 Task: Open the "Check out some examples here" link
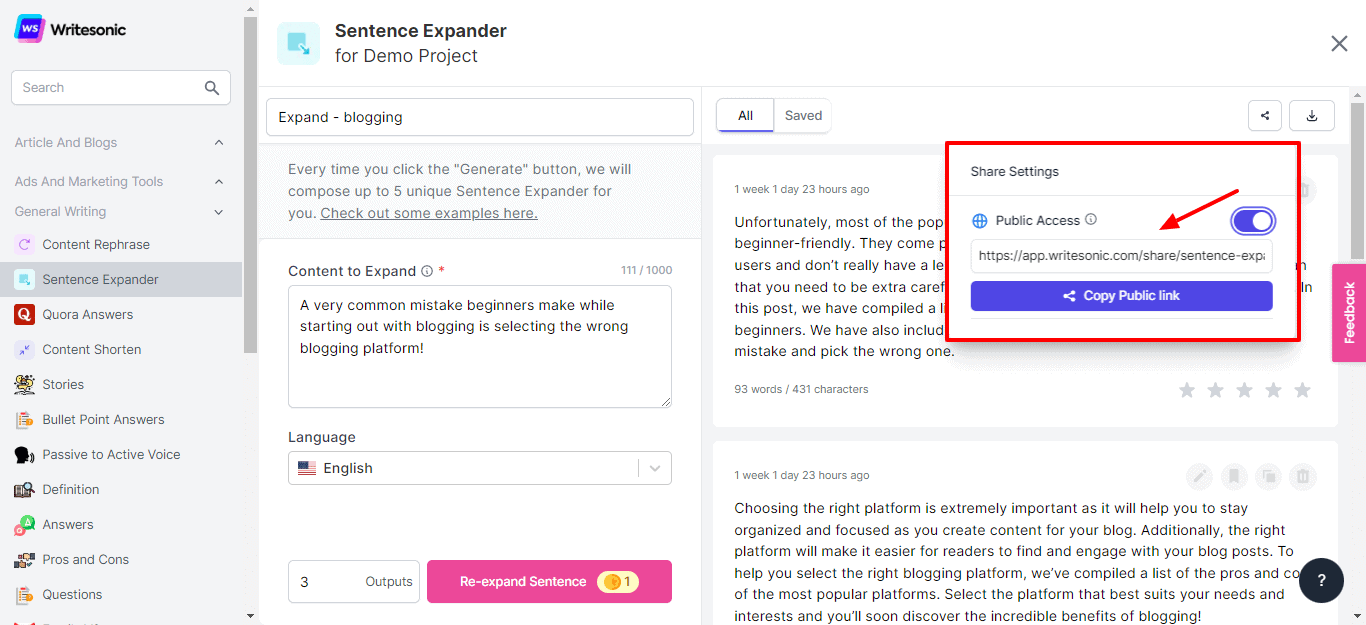click(x=428, y=213)
